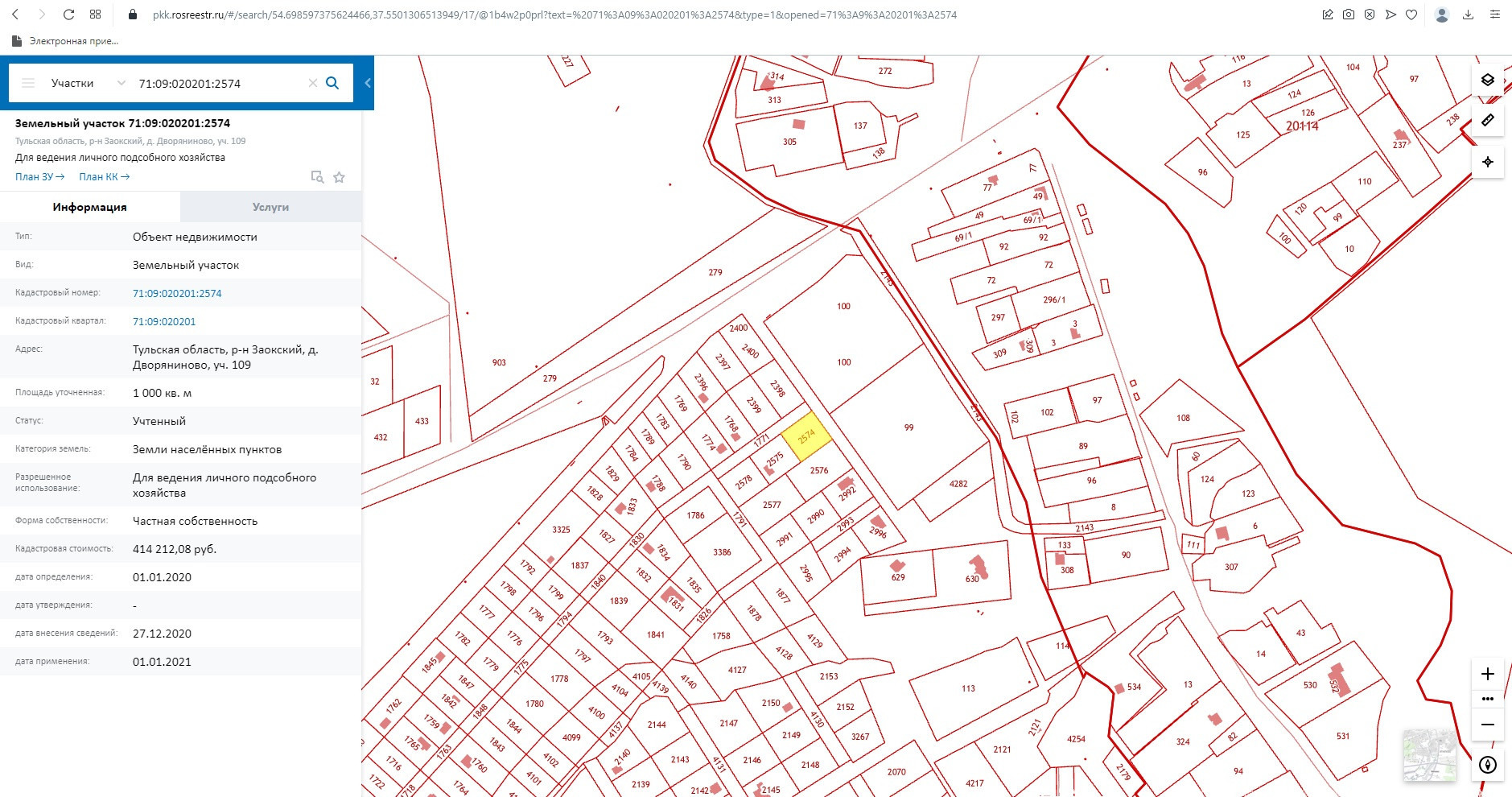Open the browser downloads icon
Image resolution: width=1512 pixels, height=797 pixels.
[x=1468, y=14]
